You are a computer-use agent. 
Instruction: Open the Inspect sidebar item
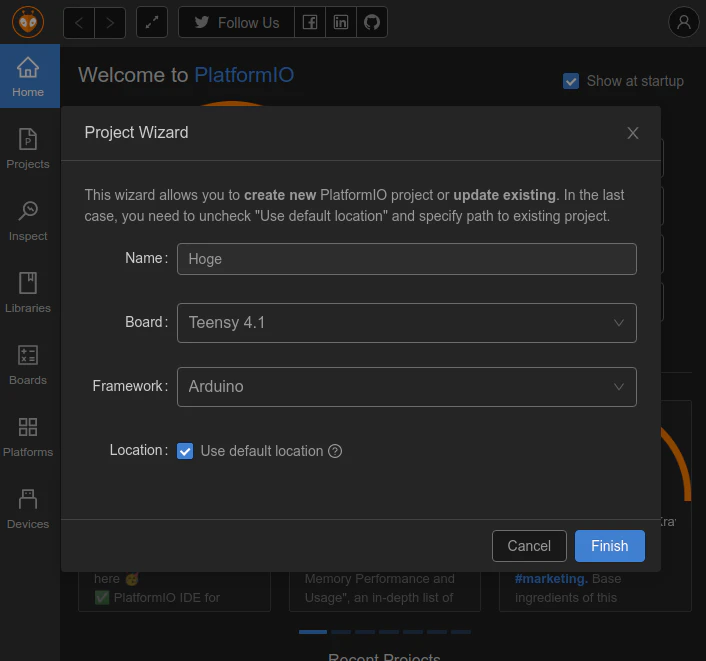pyautogui.click(x=28, y=221)
